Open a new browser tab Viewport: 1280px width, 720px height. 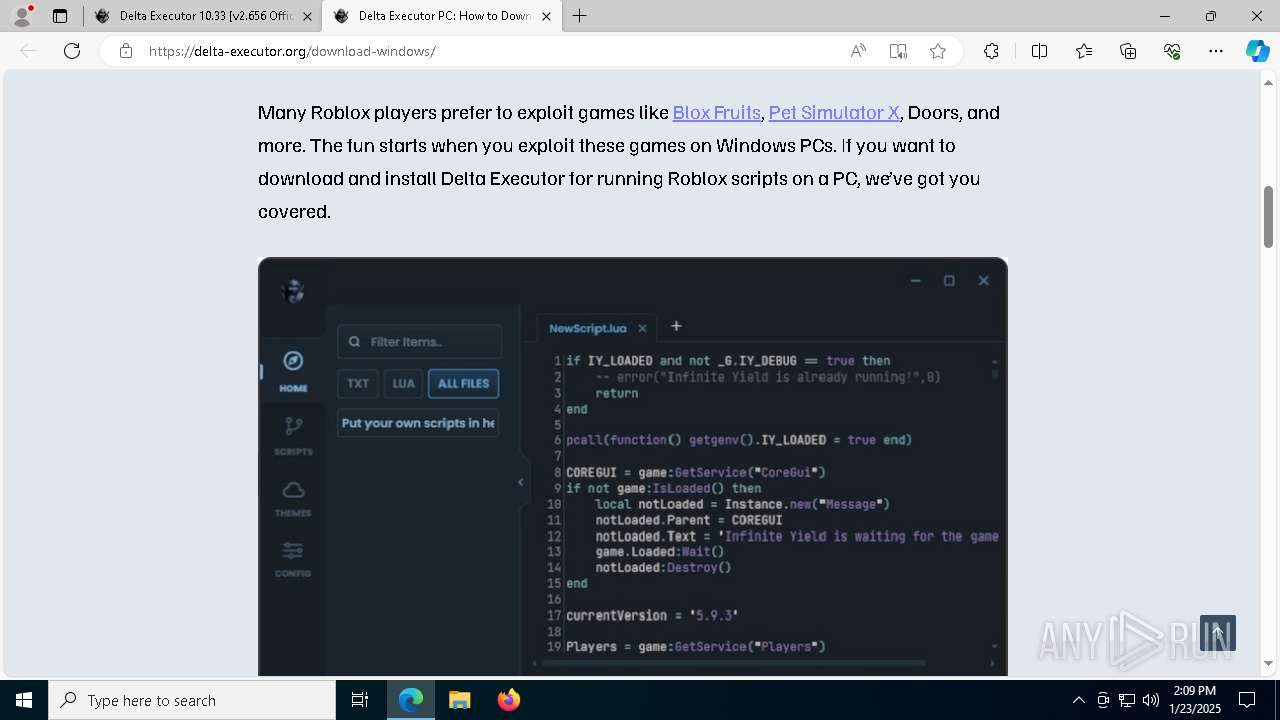[579, 16]
